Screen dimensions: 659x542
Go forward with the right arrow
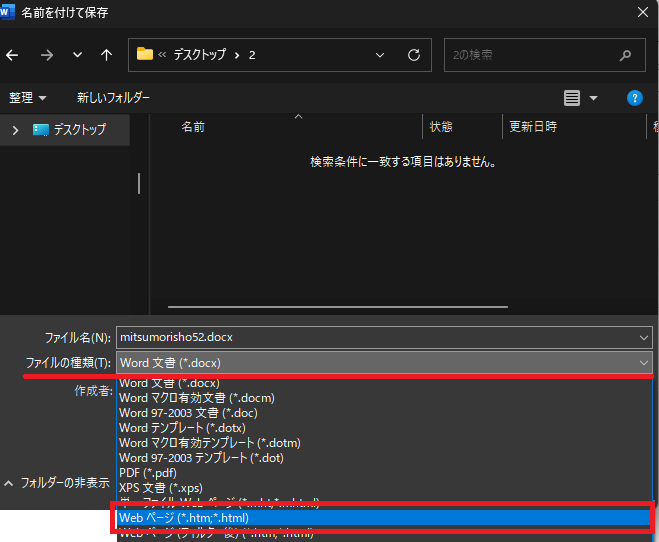[x=47, y=55]
